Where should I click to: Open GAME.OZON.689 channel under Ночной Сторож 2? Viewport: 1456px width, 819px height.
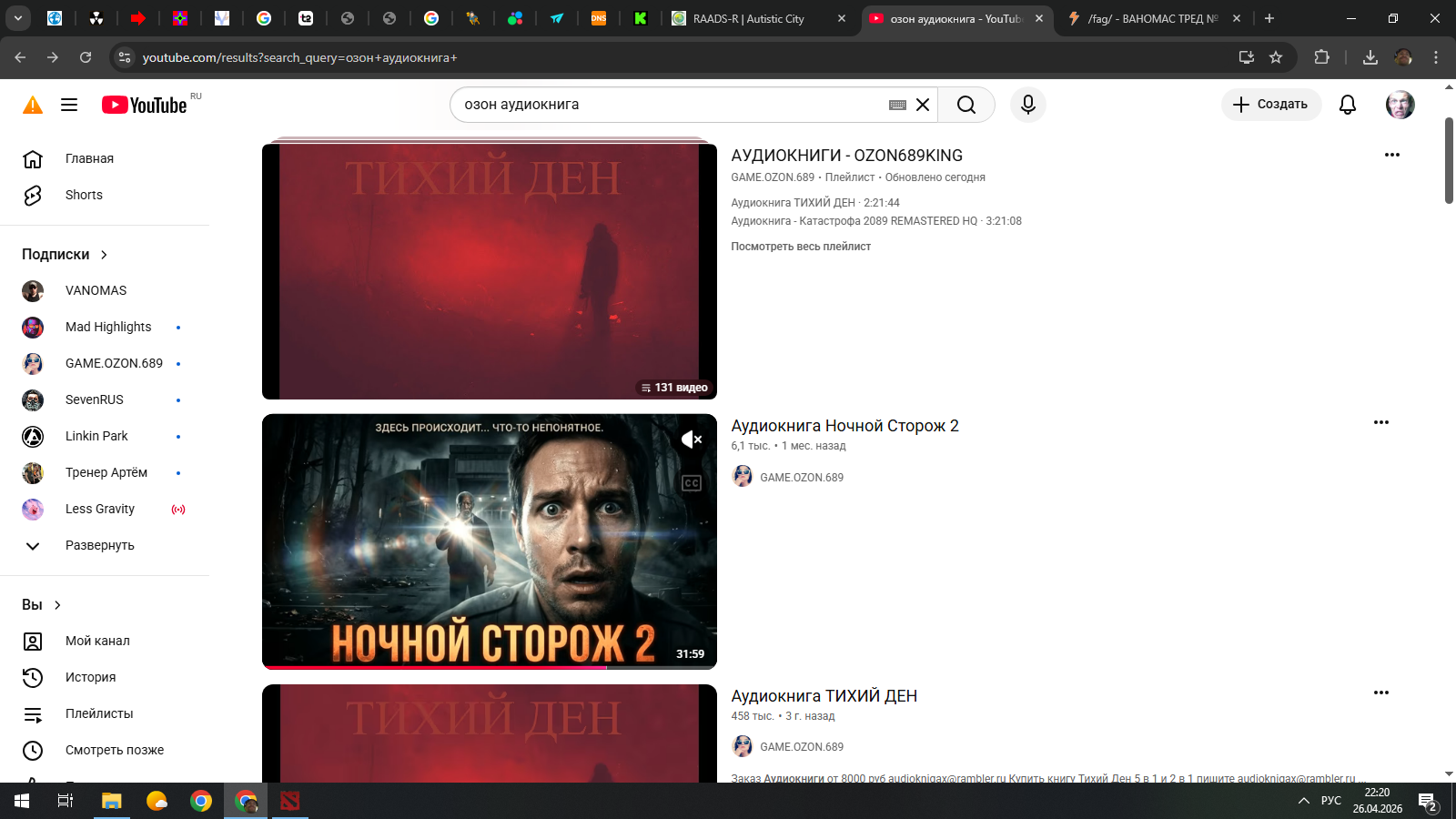pos(802,477)
